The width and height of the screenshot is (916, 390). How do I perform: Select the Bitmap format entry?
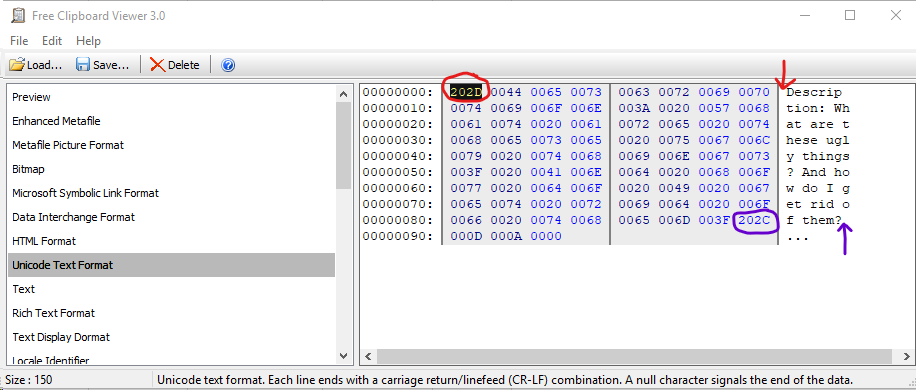(172, 169)
